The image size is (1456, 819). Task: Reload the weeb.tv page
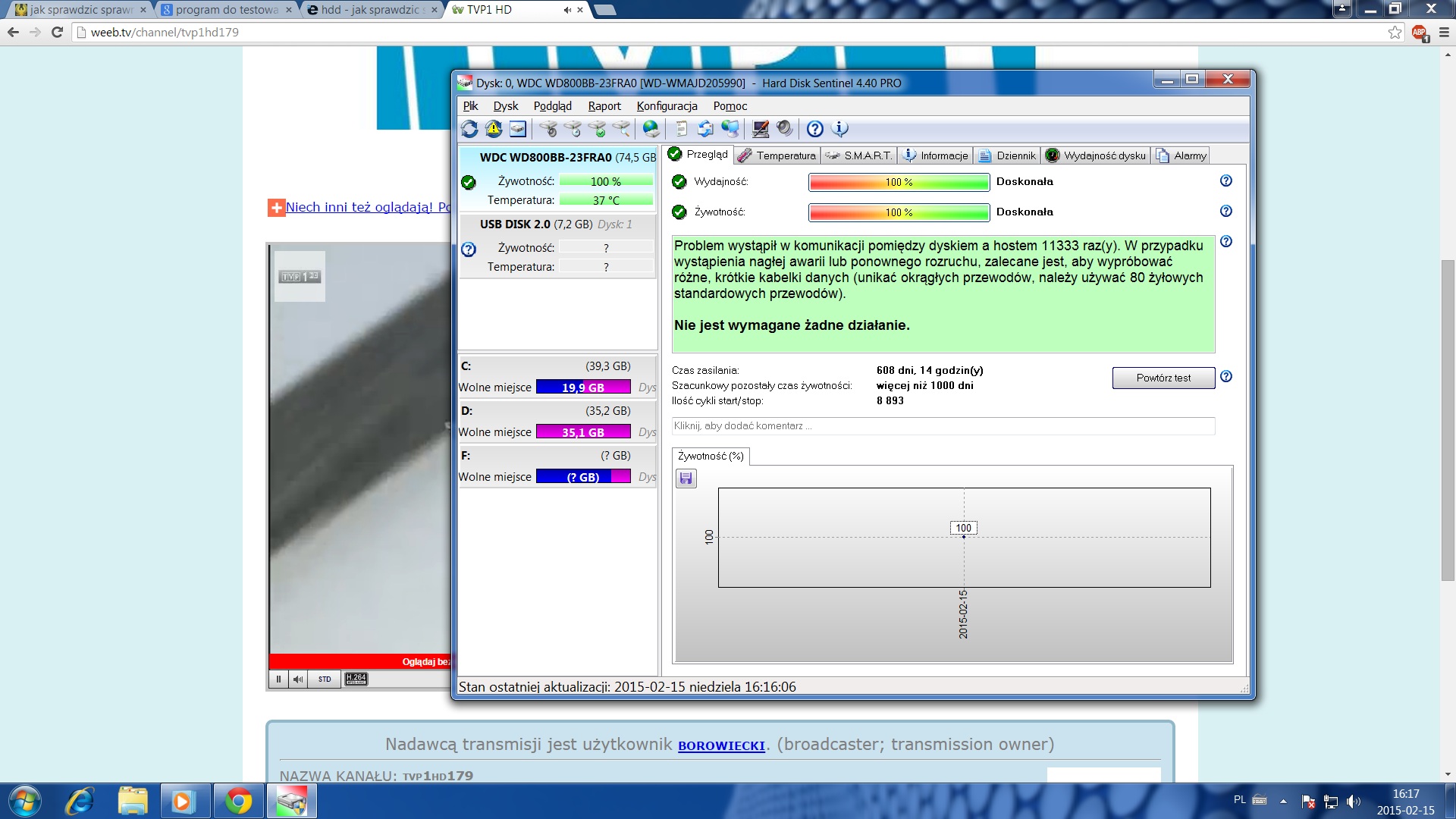[57, 32]
